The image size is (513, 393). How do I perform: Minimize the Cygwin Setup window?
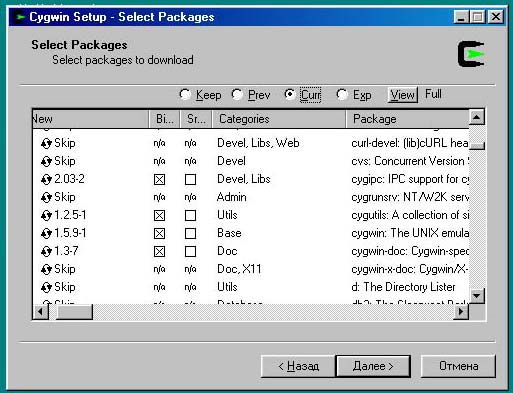pyautogui.click(x=461, y=17)
